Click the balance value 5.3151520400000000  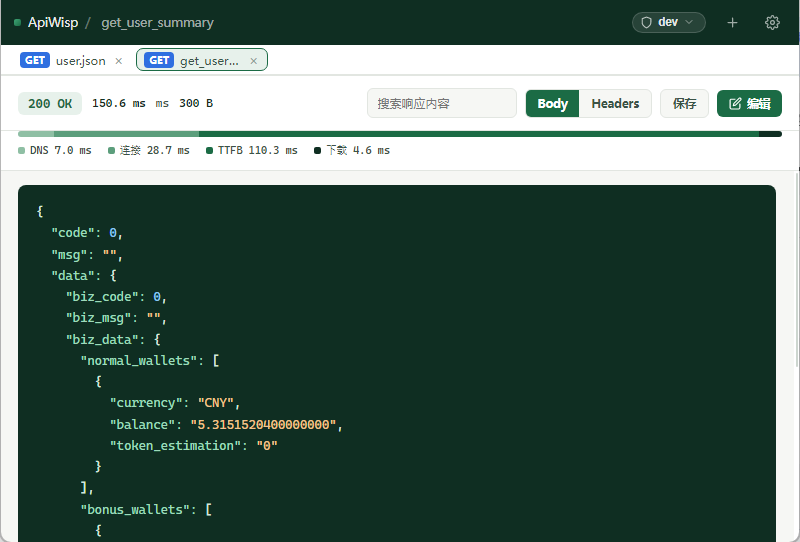(x=263, y=425)
